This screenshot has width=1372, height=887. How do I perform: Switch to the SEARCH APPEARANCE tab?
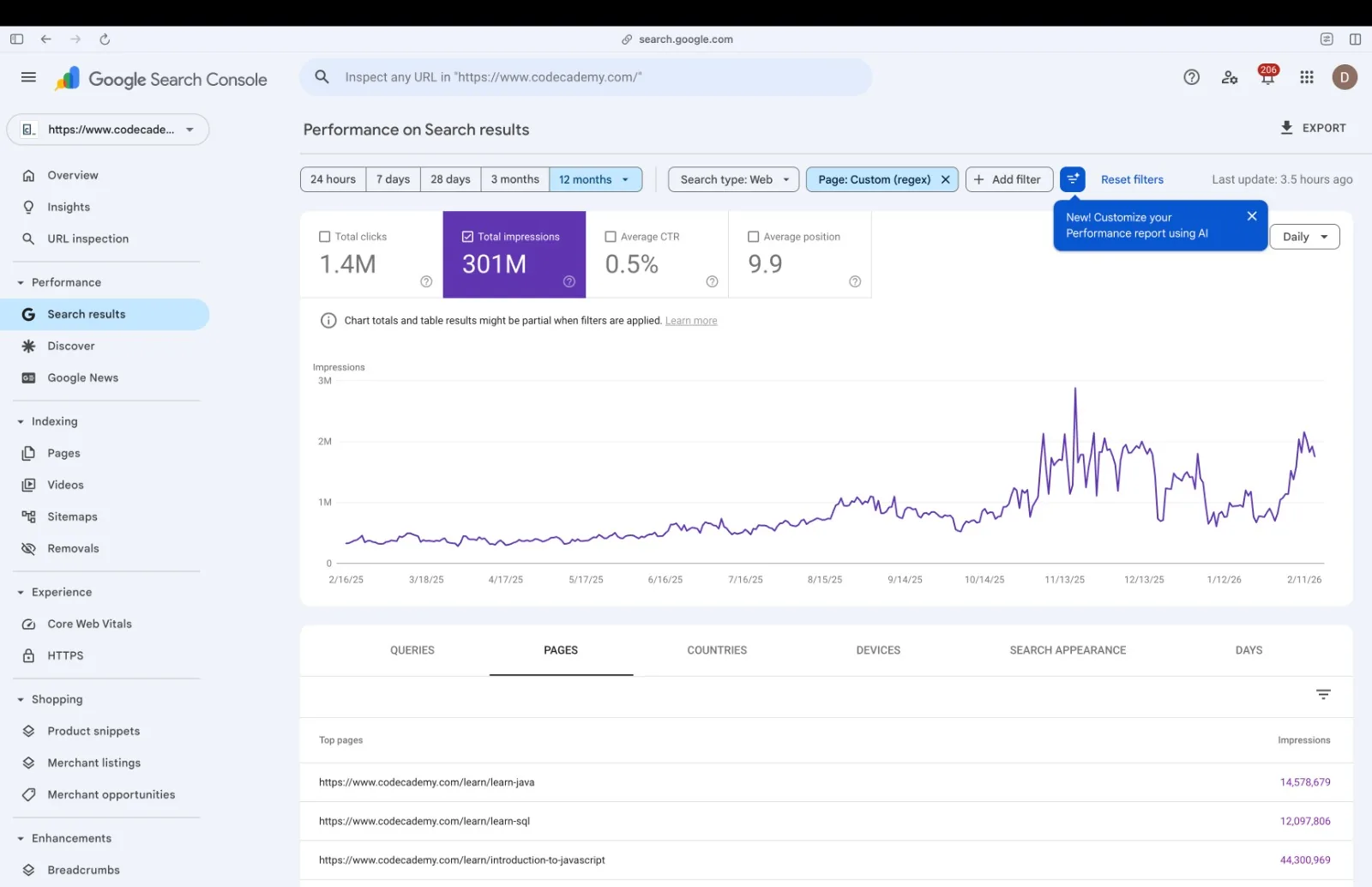(1068, 650)
